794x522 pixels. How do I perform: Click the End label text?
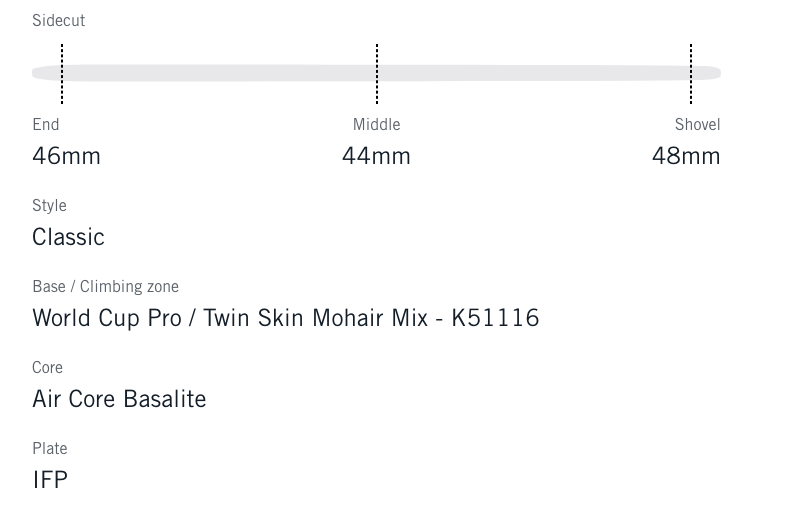46,124
